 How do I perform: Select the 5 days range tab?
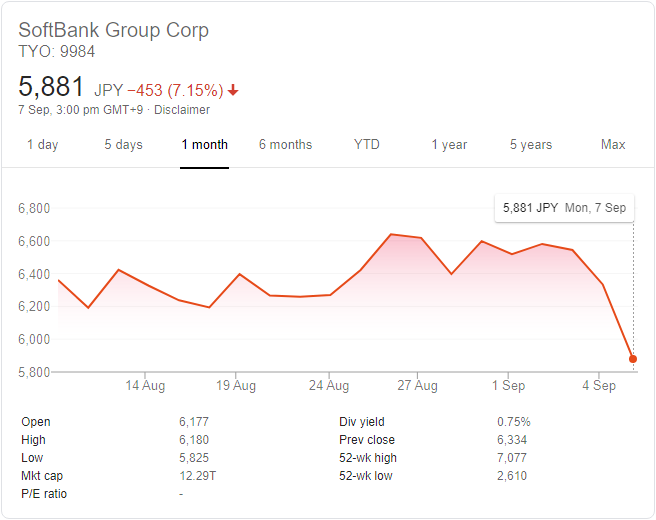(x=123, y=145)
